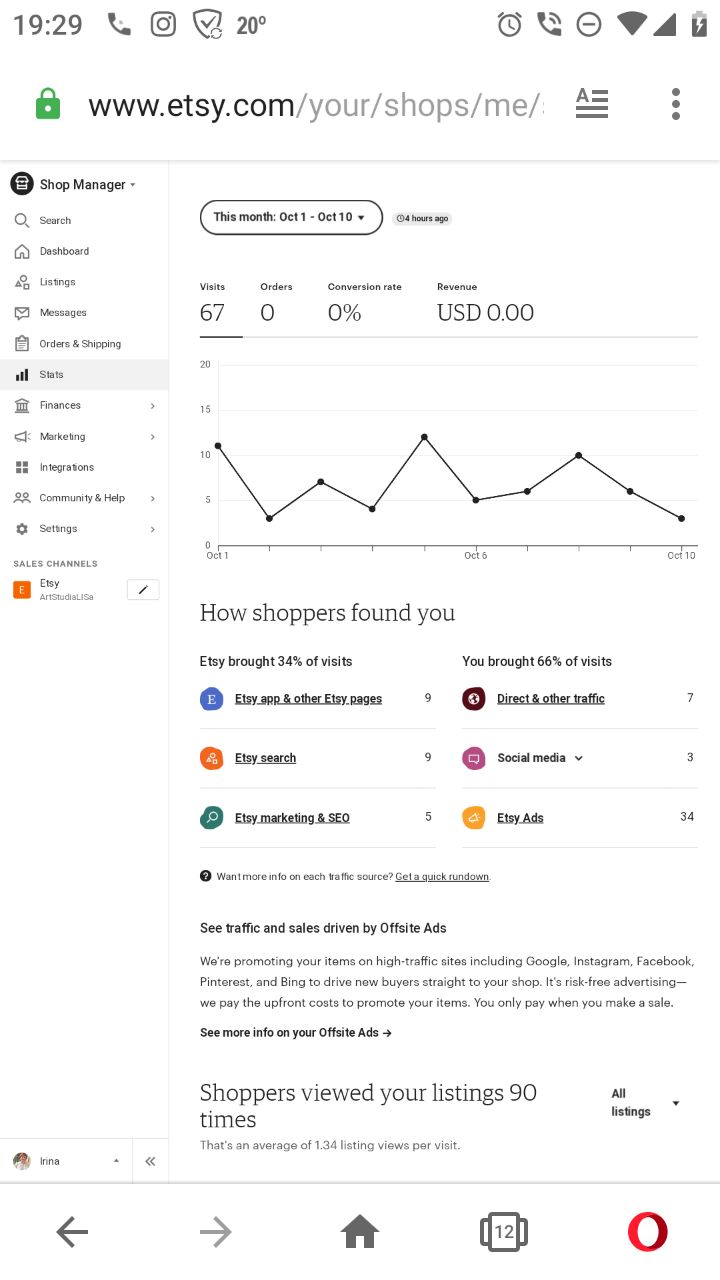The height and width of the screenshot is (1280, 720).
Task: Open Etsy app & other Etsy pages link
Action: point(308,699)
